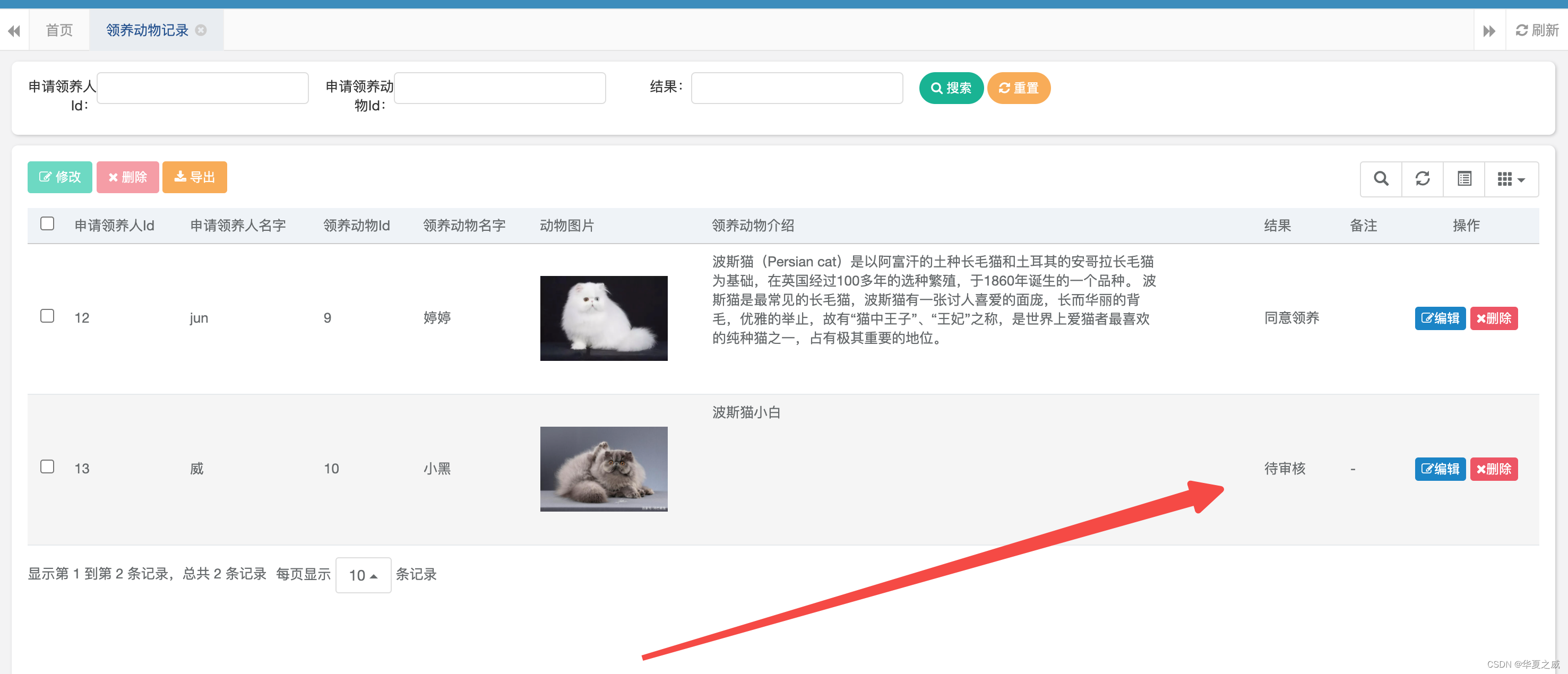Click the left double-arrow tab scroll icon
1568x674 pixels.
click(14, 29)
